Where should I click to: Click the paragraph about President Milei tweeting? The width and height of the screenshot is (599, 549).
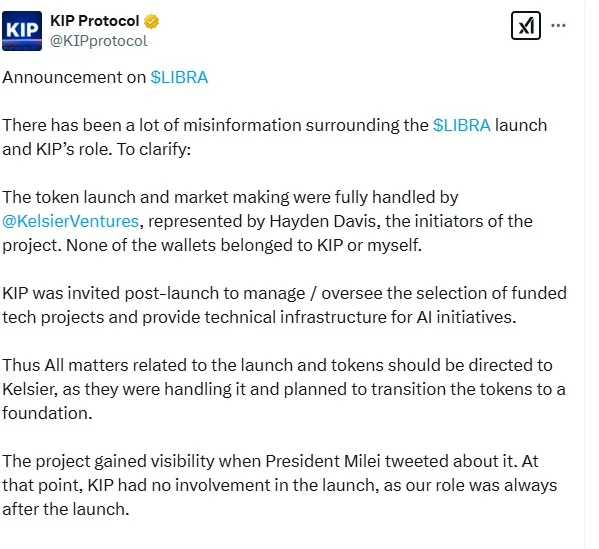click(280, 485)
